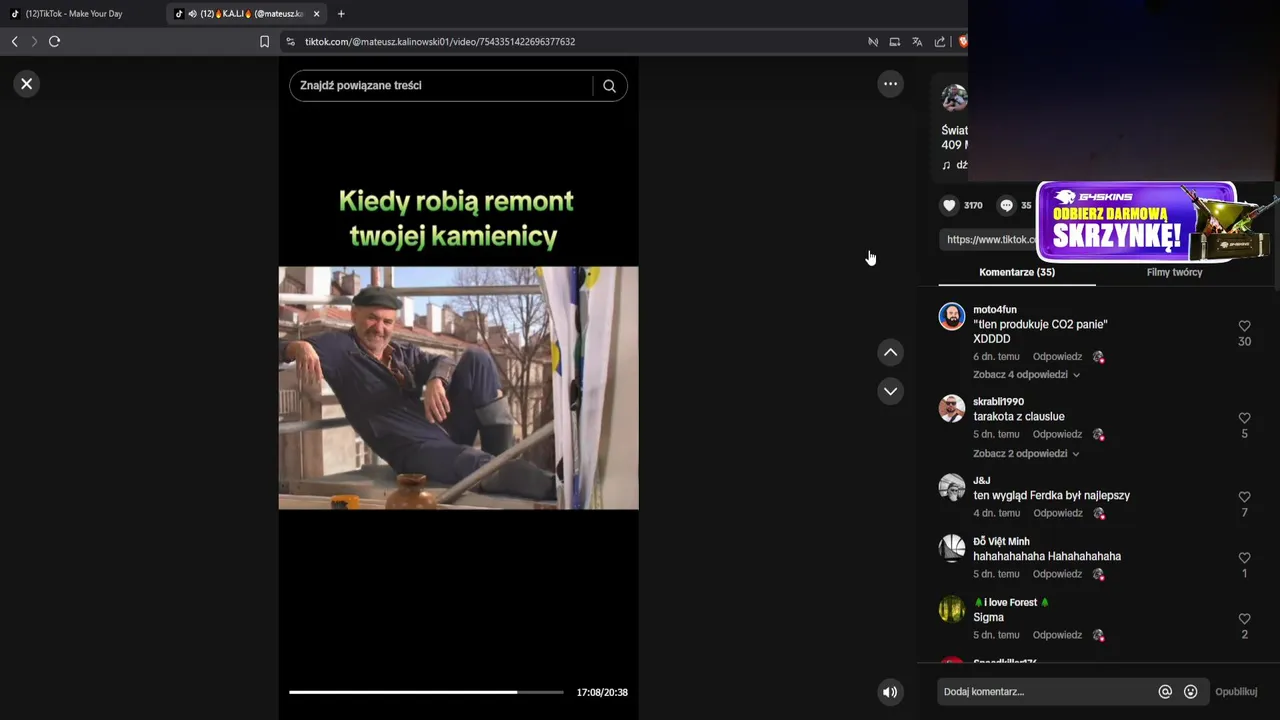Bookmark this page via the bookmark icon
1280x720 pixels.
(x=264, y=42)
